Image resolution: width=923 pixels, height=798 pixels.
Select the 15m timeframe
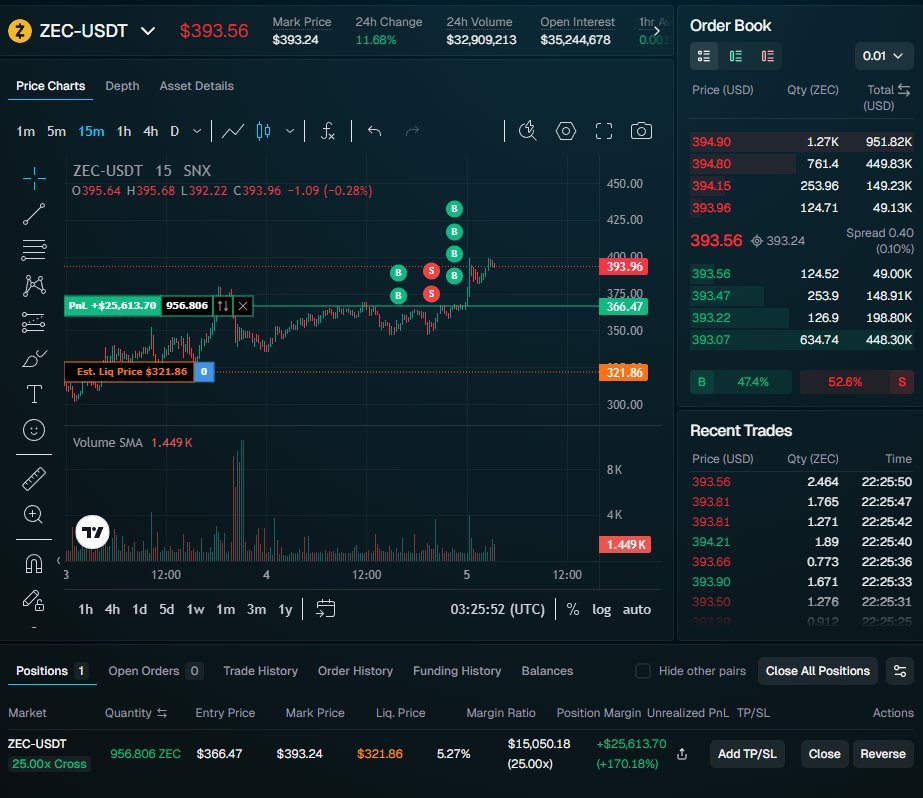point(91,131)
